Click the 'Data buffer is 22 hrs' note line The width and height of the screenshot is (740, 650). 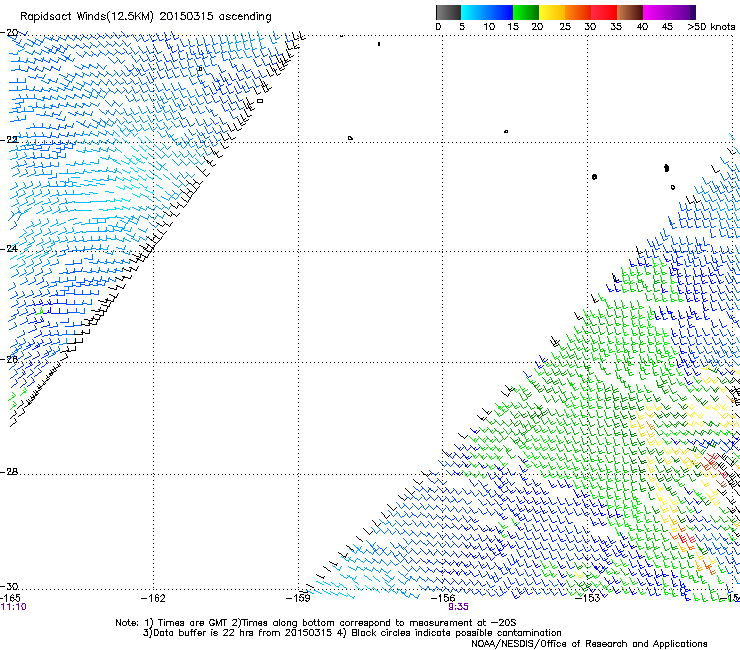click(352, 633)
